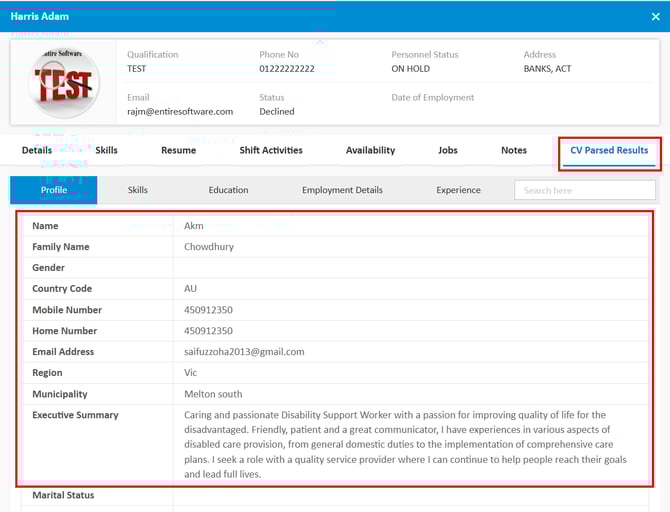This screenshot has height=512, width=670.
Task: Click the Declined status value
Action: pyautogui.click(x=277, y=112)
